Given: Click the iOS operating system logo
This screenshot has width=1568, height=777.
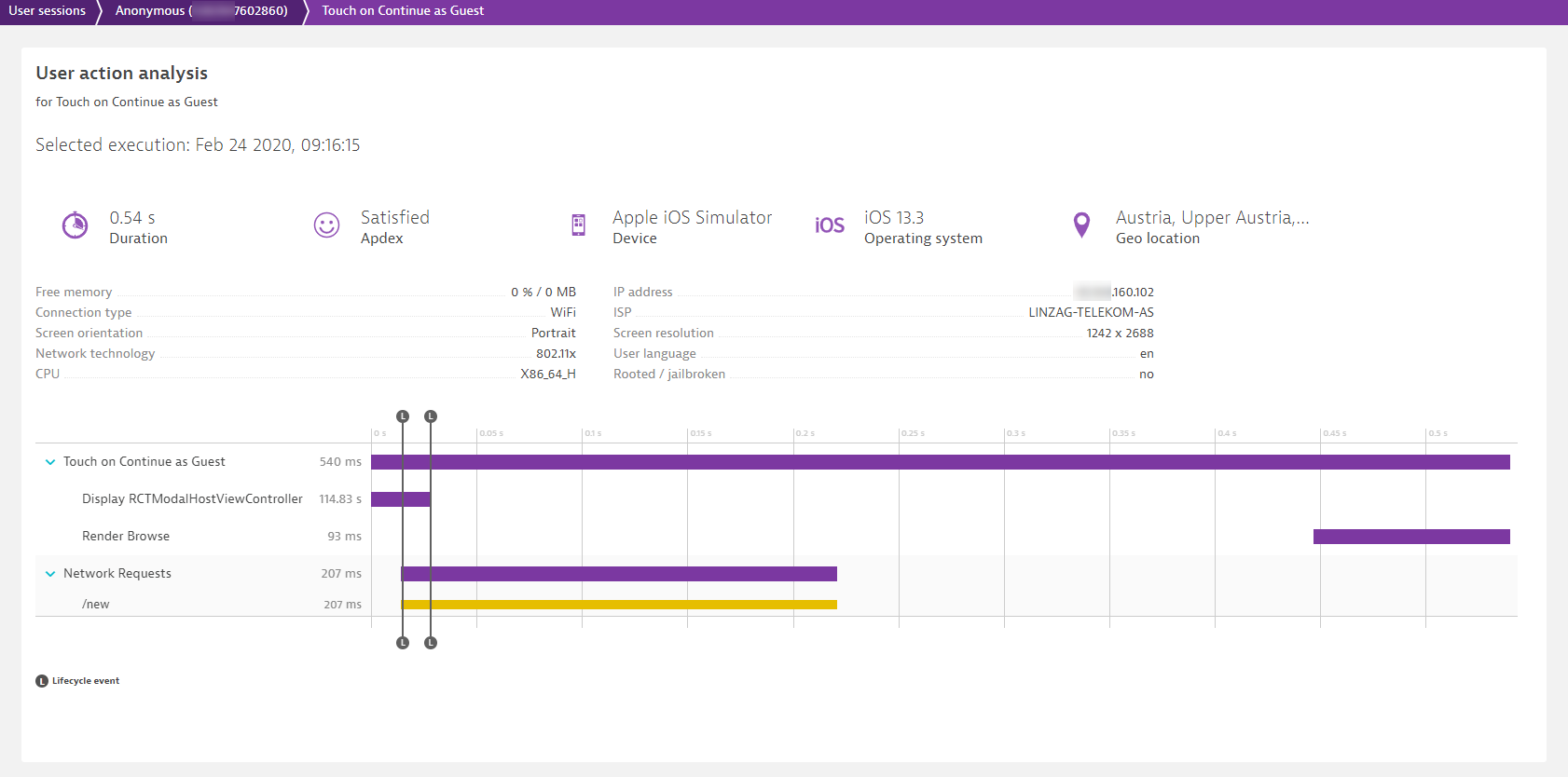Looking at the screenshot, I should pos(830,225).
